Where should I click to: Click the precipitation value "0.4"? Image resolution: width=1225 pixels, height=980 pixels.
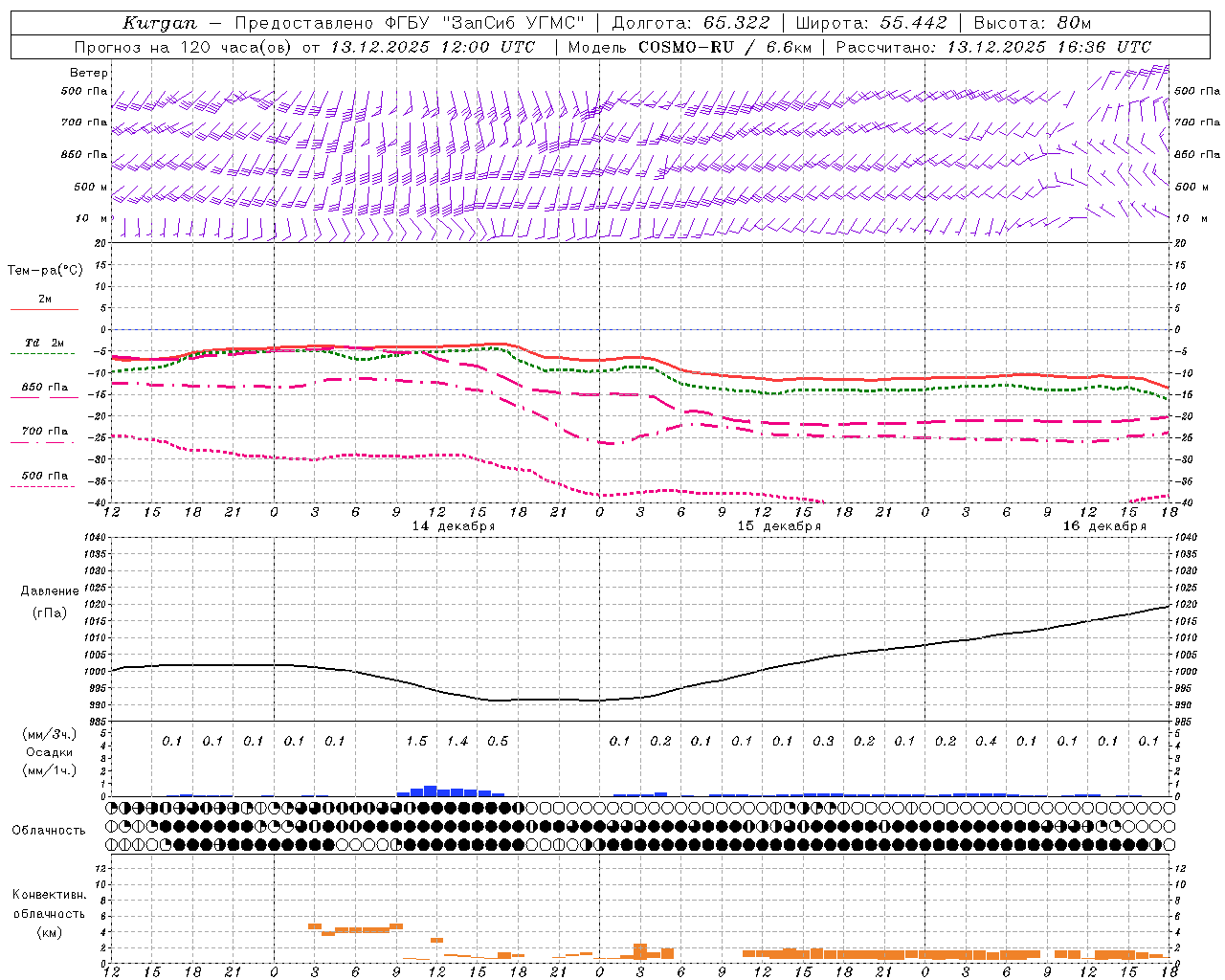[x=986, y=742]
